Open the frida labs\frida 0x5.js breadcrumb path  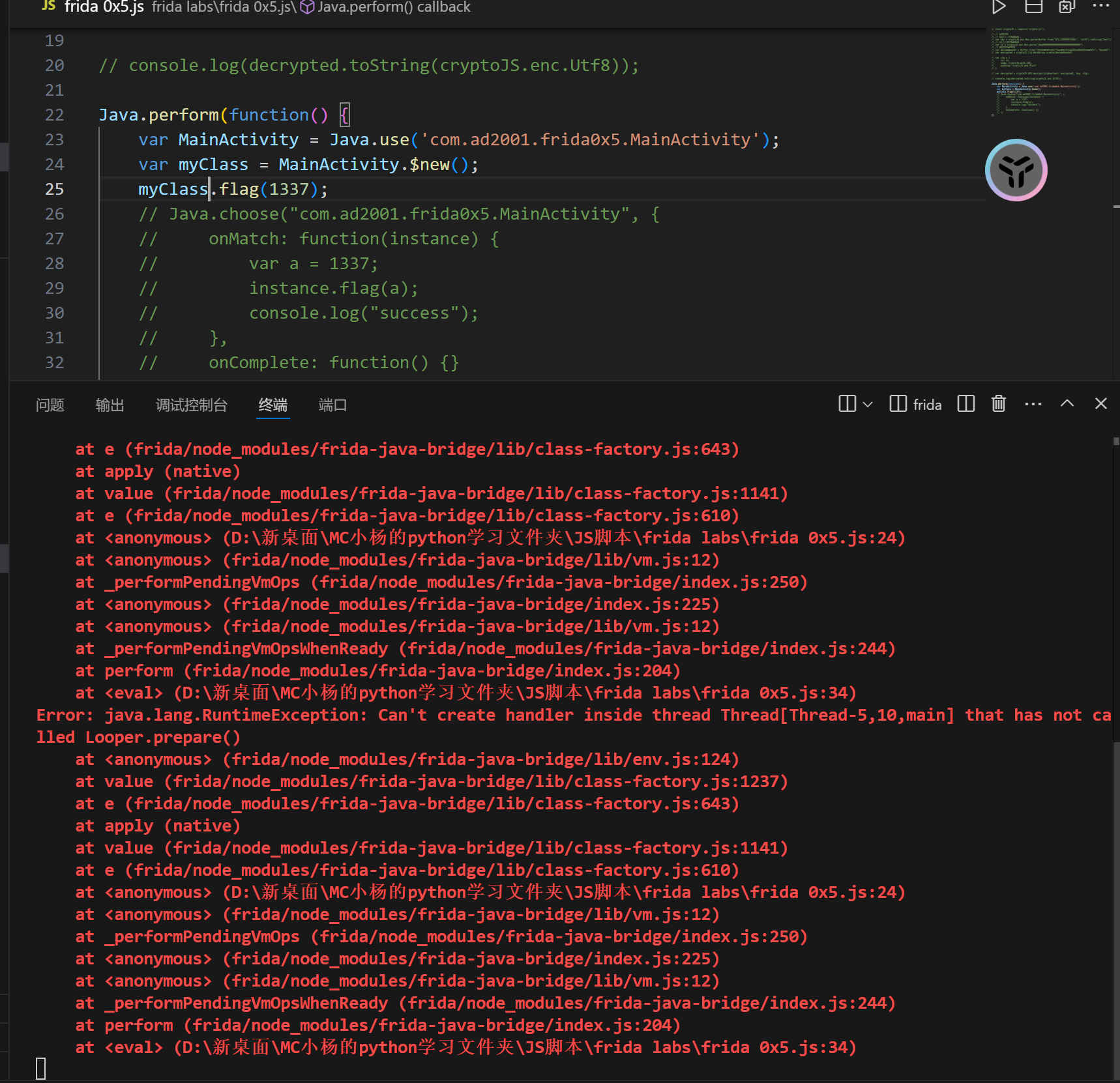pyautogui.click(x=221, y=7)
